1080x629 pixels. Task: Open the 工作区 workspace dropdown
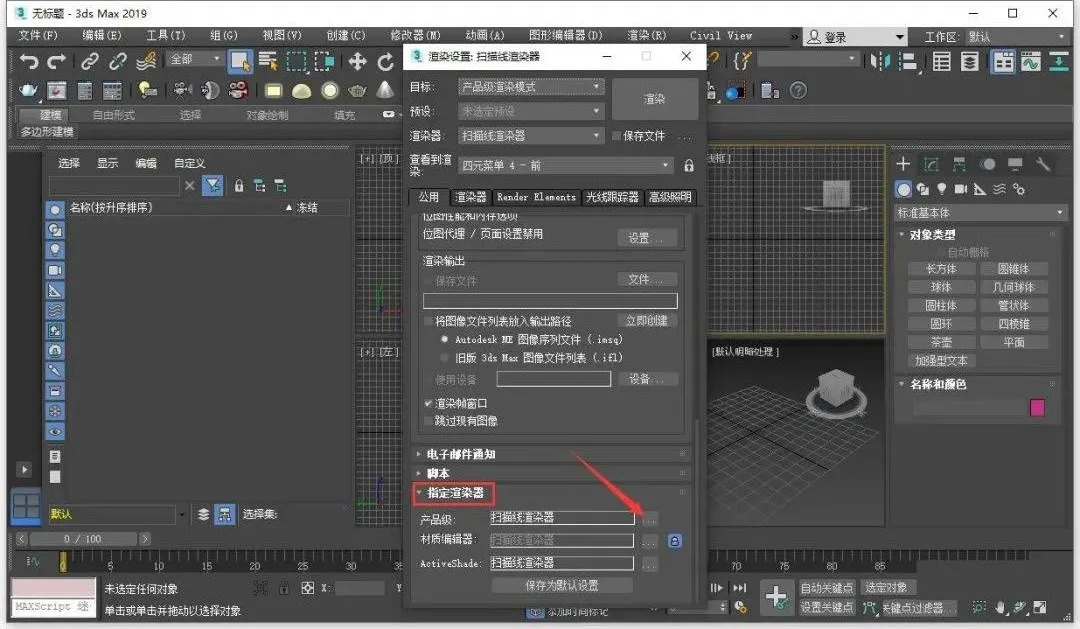click(x=1015, y=37)
